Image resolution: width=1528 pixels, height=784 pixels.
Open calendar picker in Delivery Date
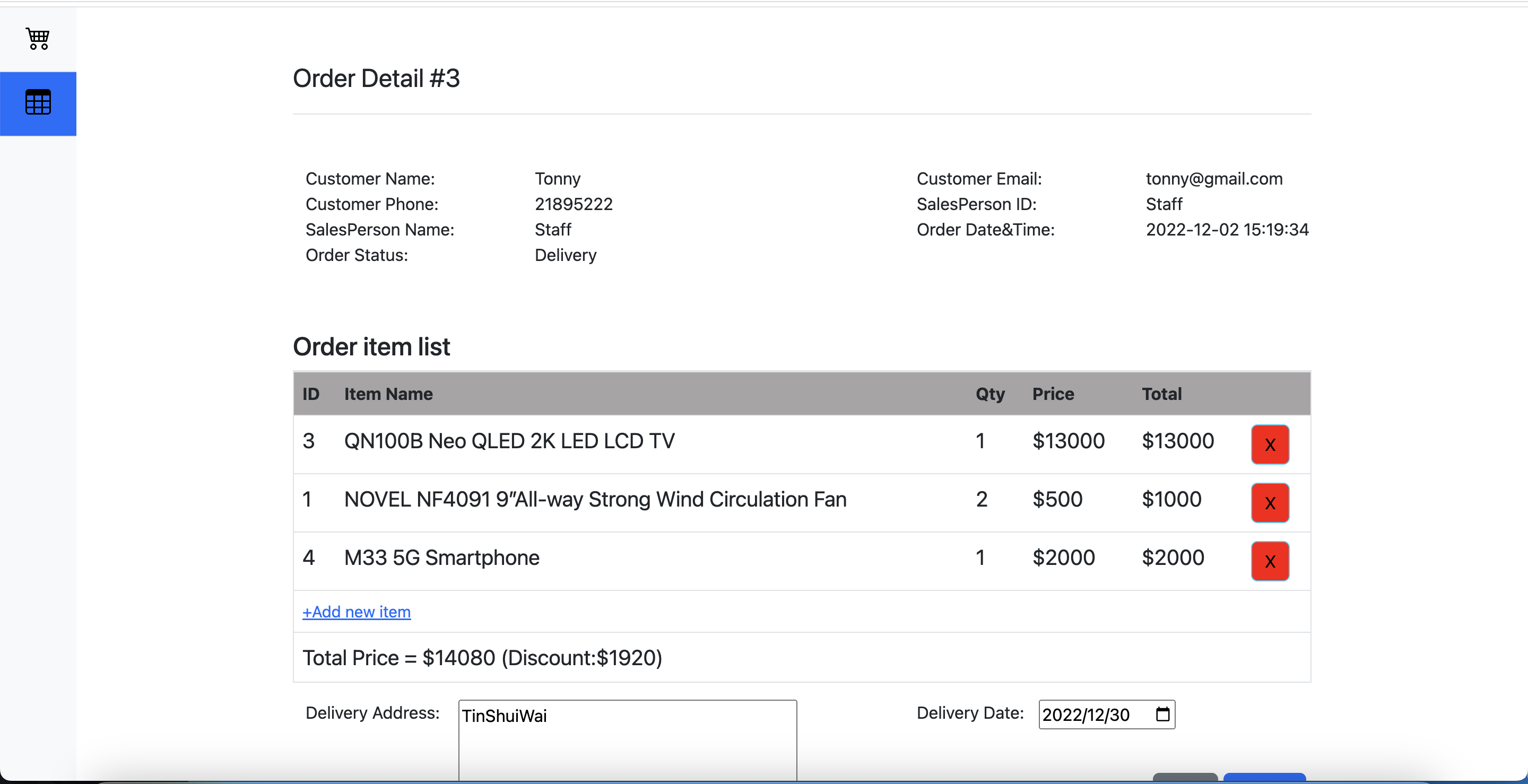point(1162,714)
